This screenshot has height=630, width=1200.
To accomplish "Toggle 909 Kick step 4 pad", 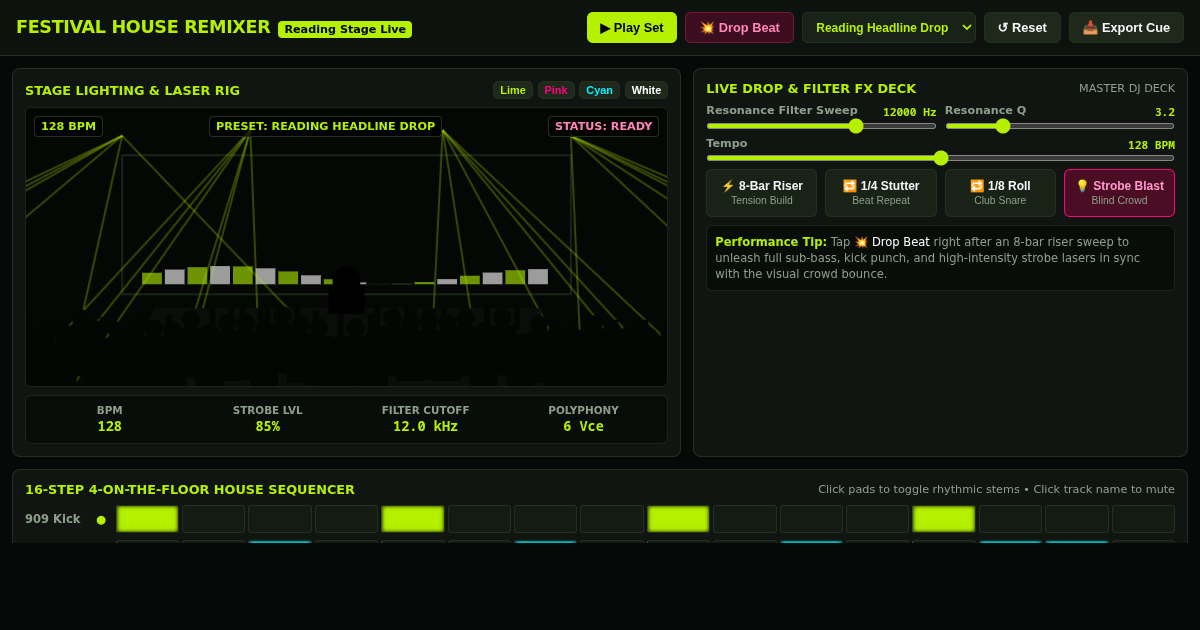I will (346, 519).
